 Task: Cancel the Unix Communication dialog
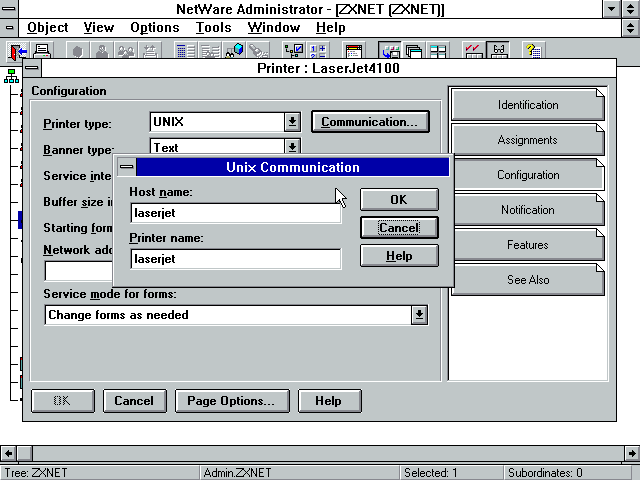coord(399,228)
